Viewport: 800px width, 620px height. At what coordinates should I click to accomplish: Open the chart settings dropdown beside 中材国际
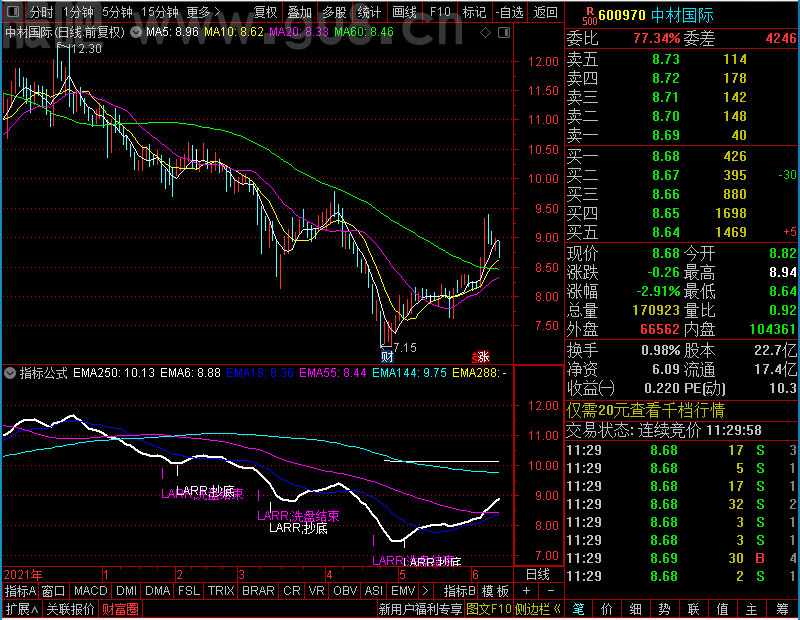click(x=136, y=32)
